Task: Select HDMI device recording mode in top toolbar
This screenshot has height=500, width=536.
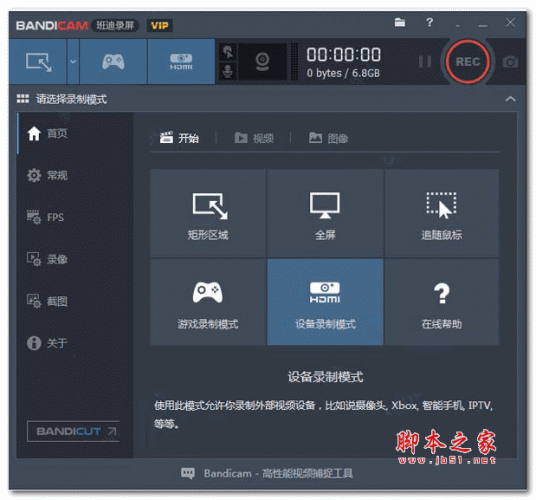Action: coord(181,62)
